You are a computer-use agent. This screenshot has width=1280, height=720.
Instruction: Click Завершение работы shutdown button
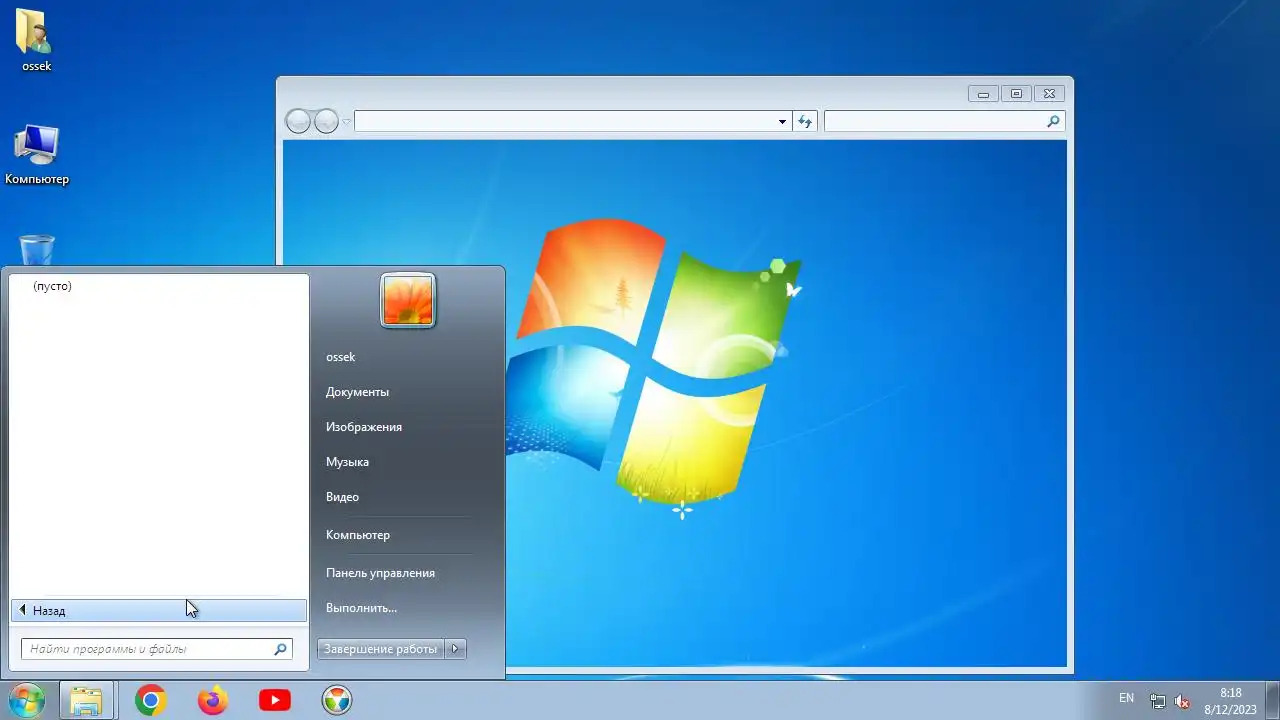click(x=380, y=649)
